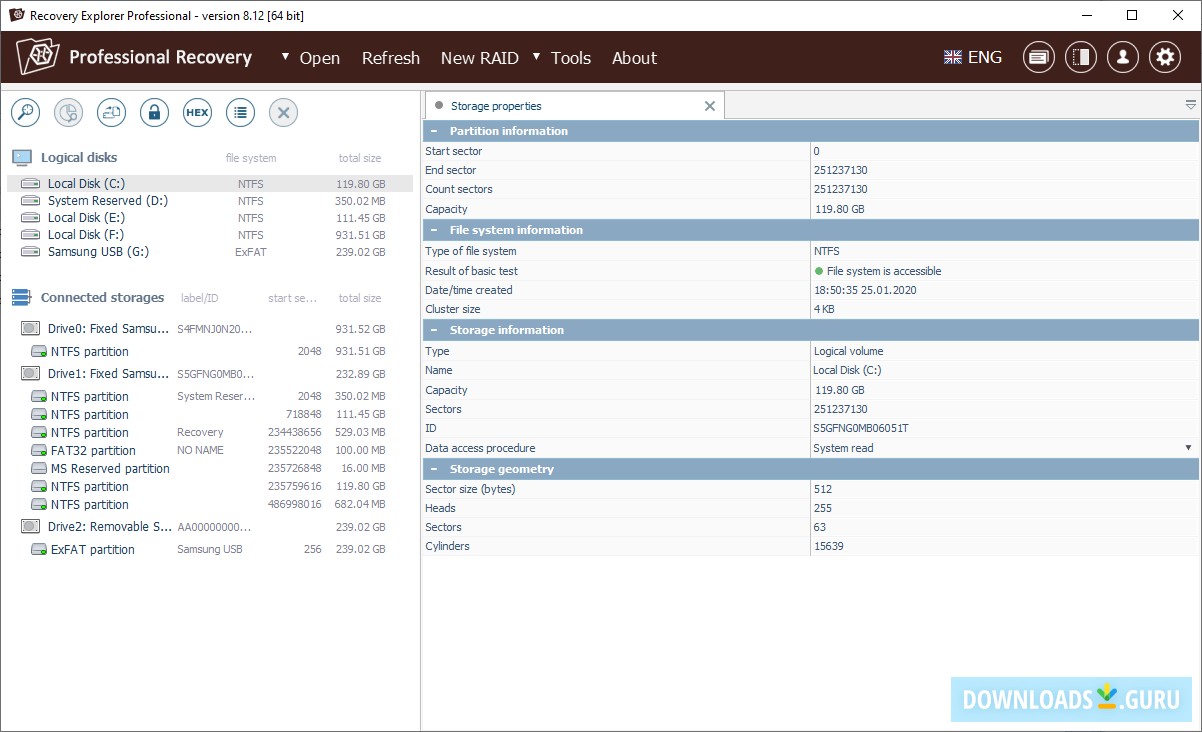Open settings via the gear icon
Viewport: 1202px width, 732px height.
[1164, 57]
